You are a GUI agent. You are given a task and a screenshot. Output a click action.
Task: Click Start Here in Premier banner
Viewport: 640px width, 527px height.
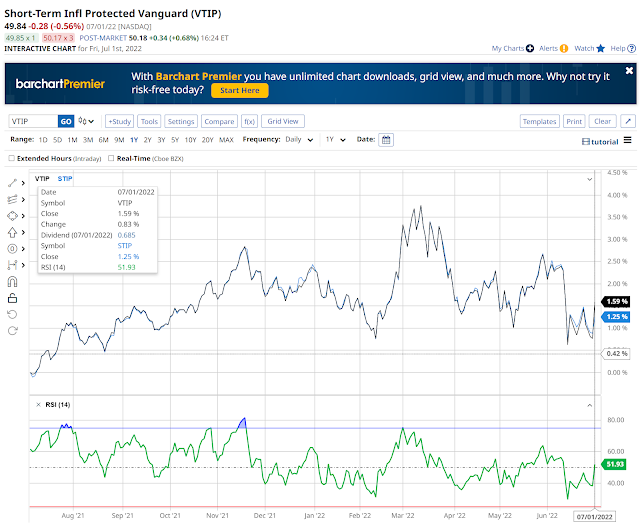coord(240,90)
